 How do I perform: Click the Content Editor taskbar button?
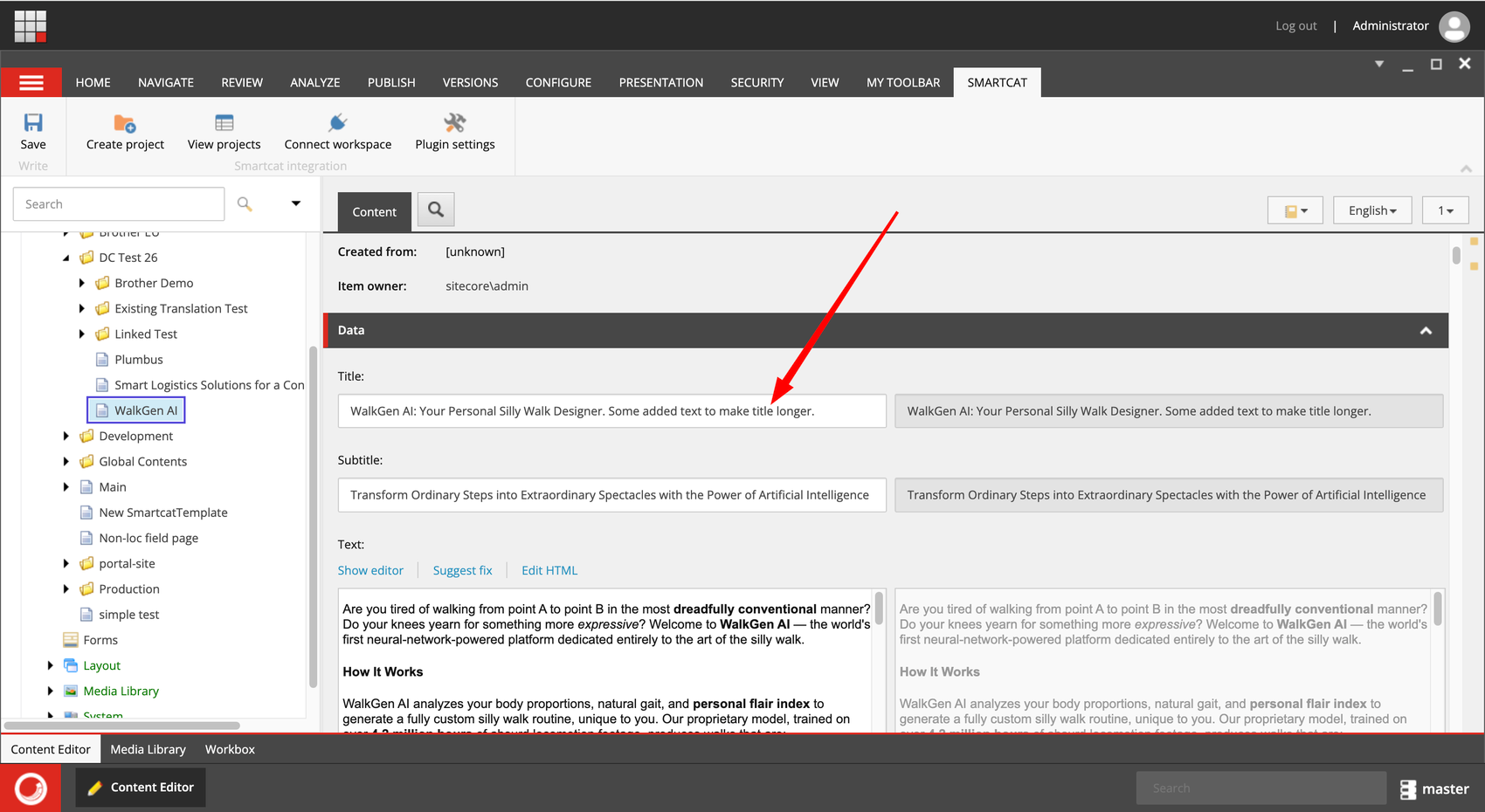coord(141,788)
